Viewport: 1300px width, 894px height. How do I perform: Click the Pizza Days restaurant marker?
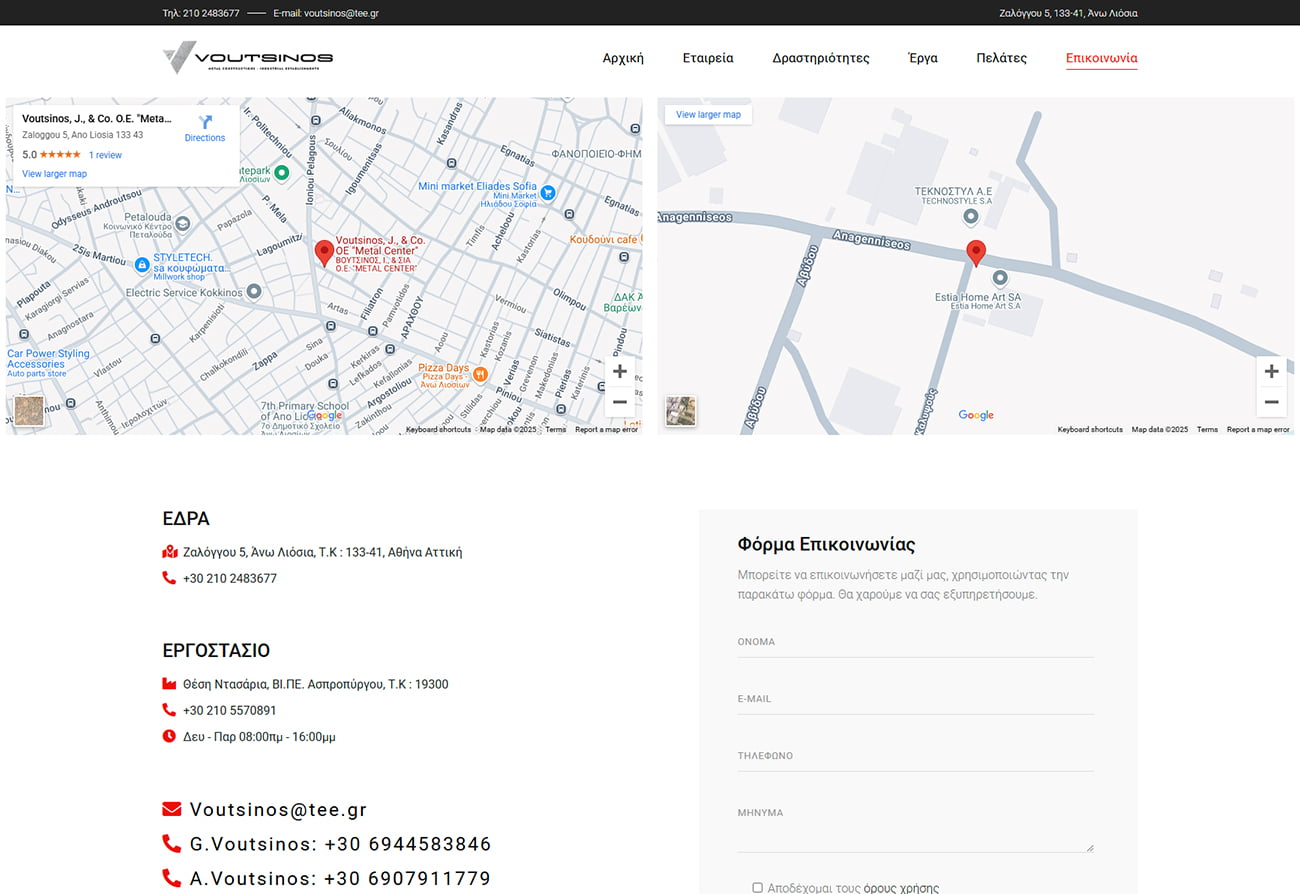480,374
